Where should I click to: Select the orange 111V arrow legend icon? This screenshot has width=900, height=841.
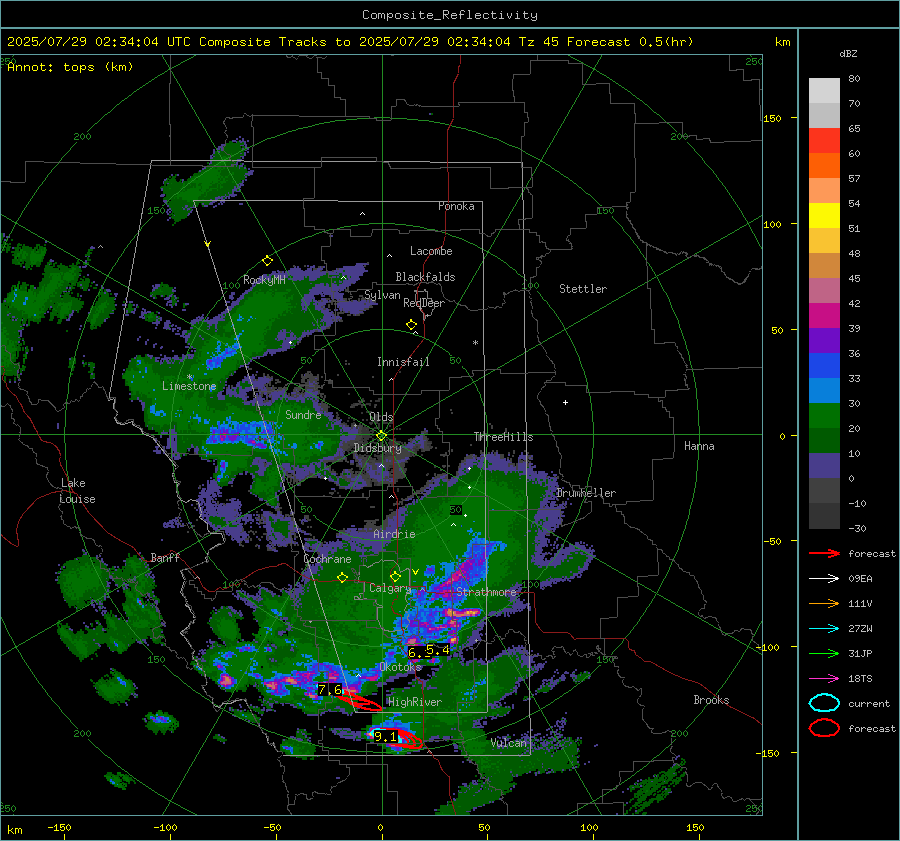[x=824, y=603]
